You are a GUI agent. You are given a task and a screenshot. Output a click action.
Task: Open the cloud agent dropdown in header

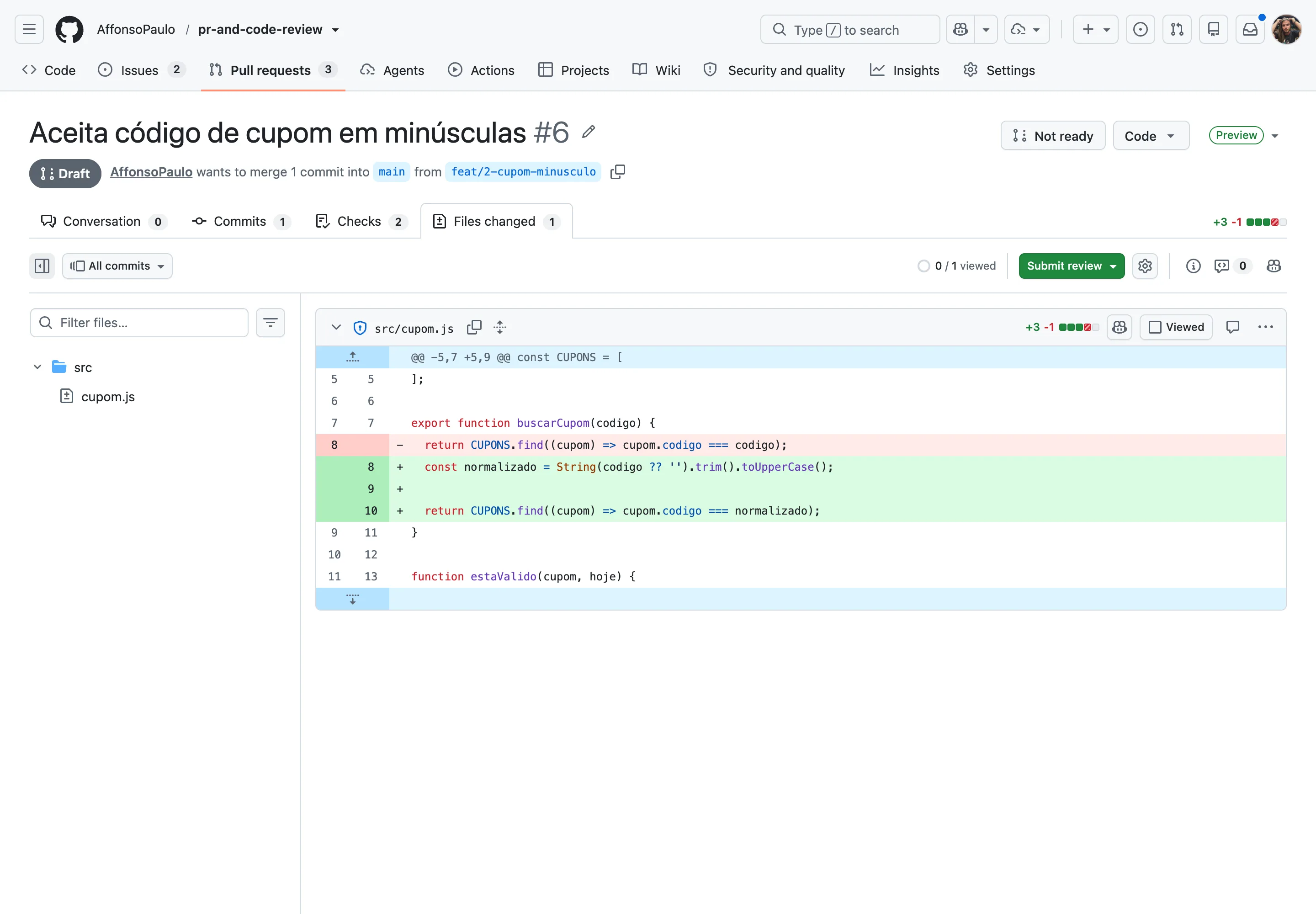[x=1027, y=29]
